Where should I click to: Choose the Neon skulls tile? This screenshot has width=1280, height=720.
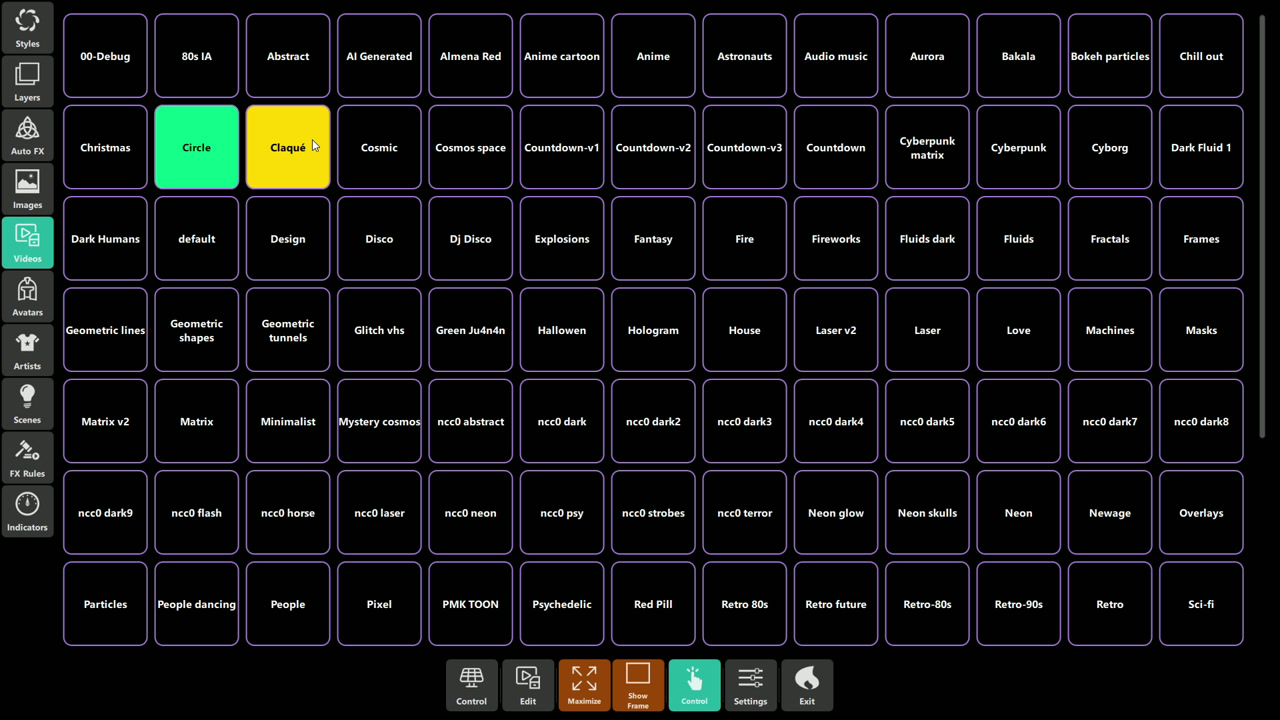[x=927, y=513]
